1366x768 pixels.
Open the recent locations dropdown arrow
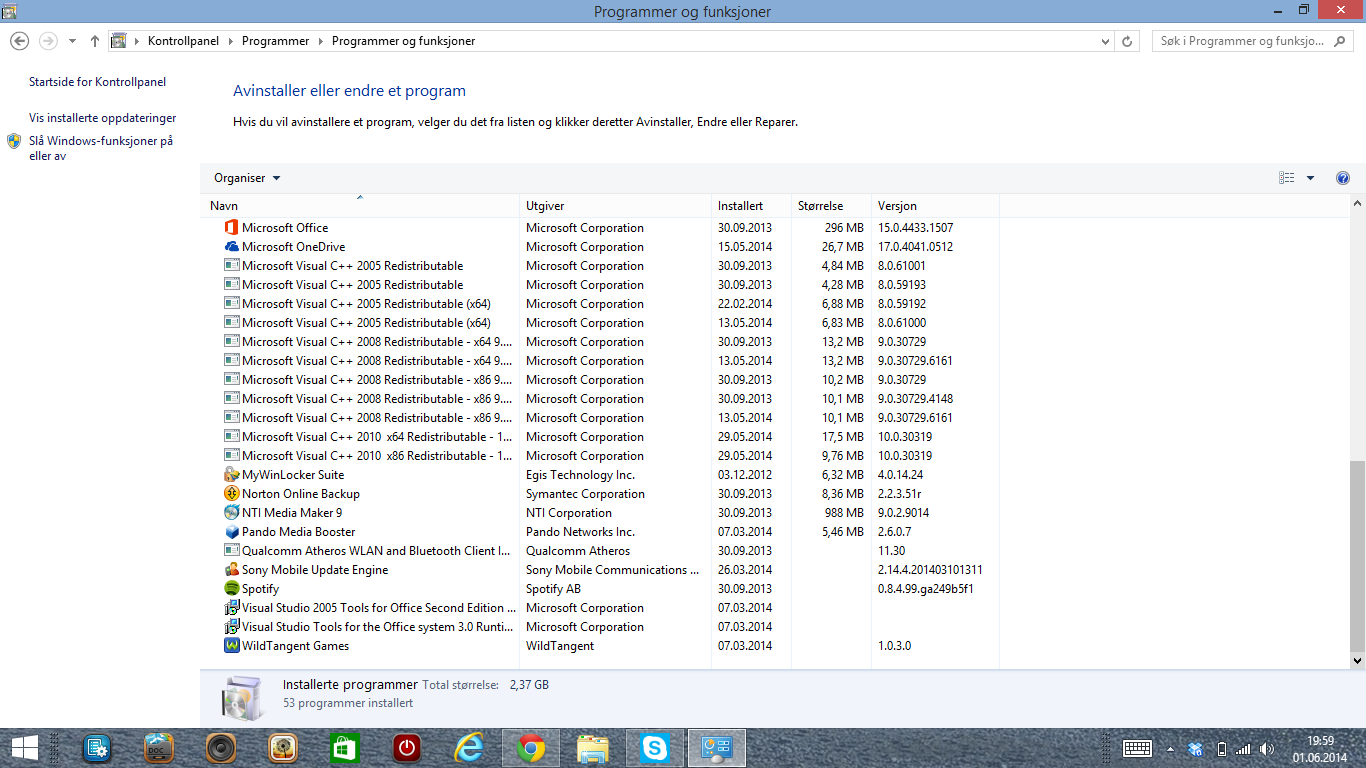[72, 41]
